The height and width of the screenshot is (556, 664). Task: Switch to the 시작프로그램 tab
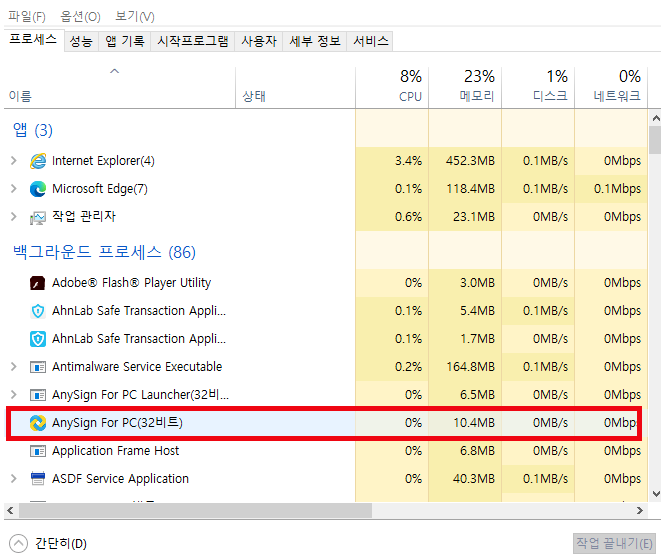[193, 41]
